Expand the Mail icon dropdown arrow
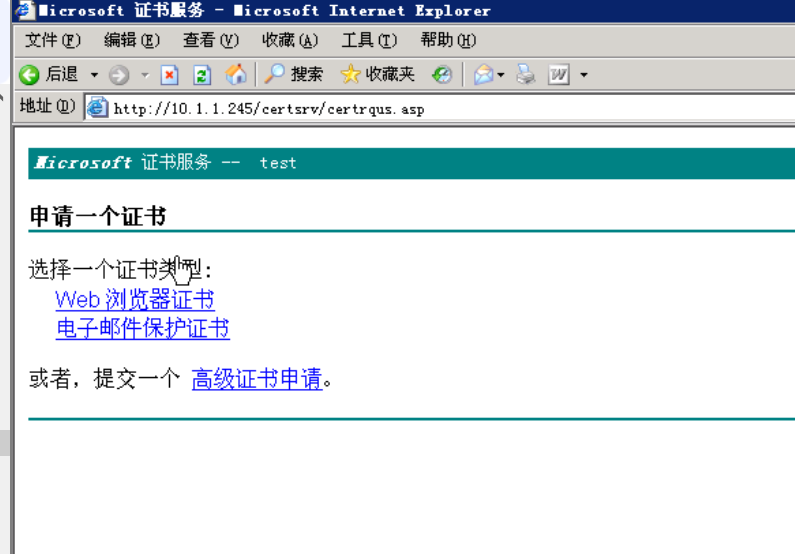 click(x=501, y=75)
